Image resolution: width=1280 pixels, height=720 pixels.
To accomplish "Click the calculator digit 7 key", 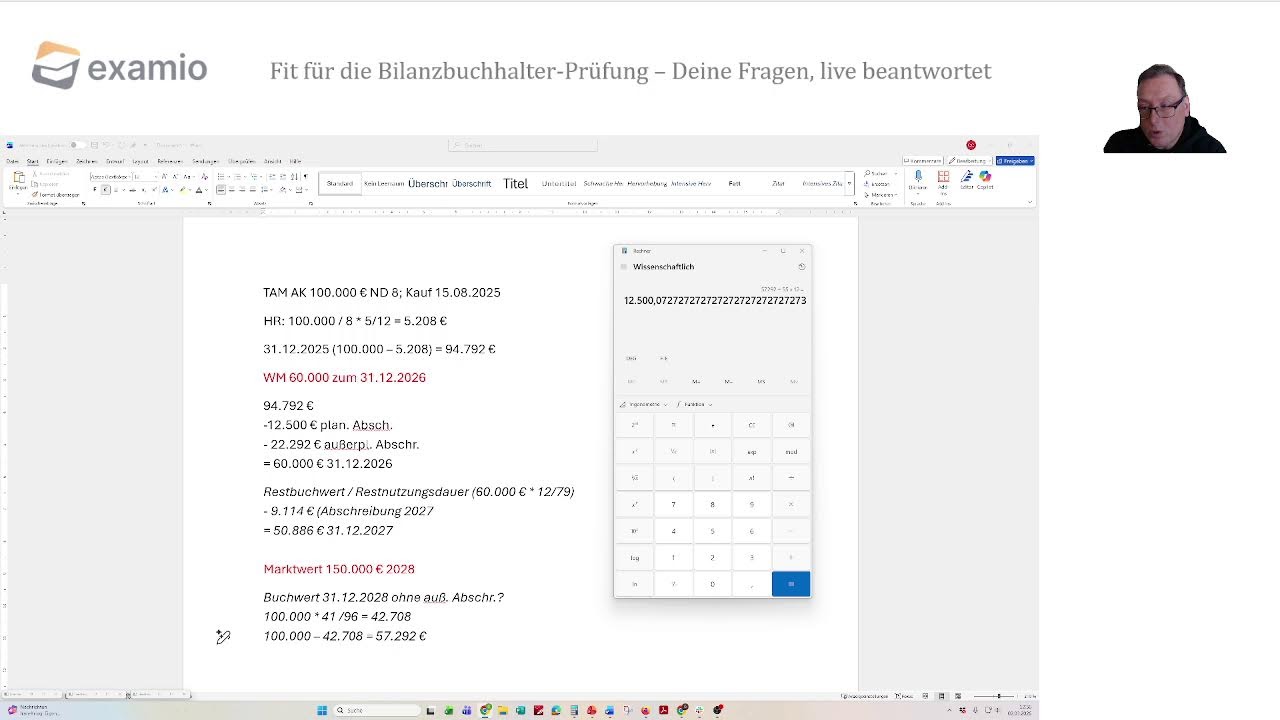I will pos(673,504).
